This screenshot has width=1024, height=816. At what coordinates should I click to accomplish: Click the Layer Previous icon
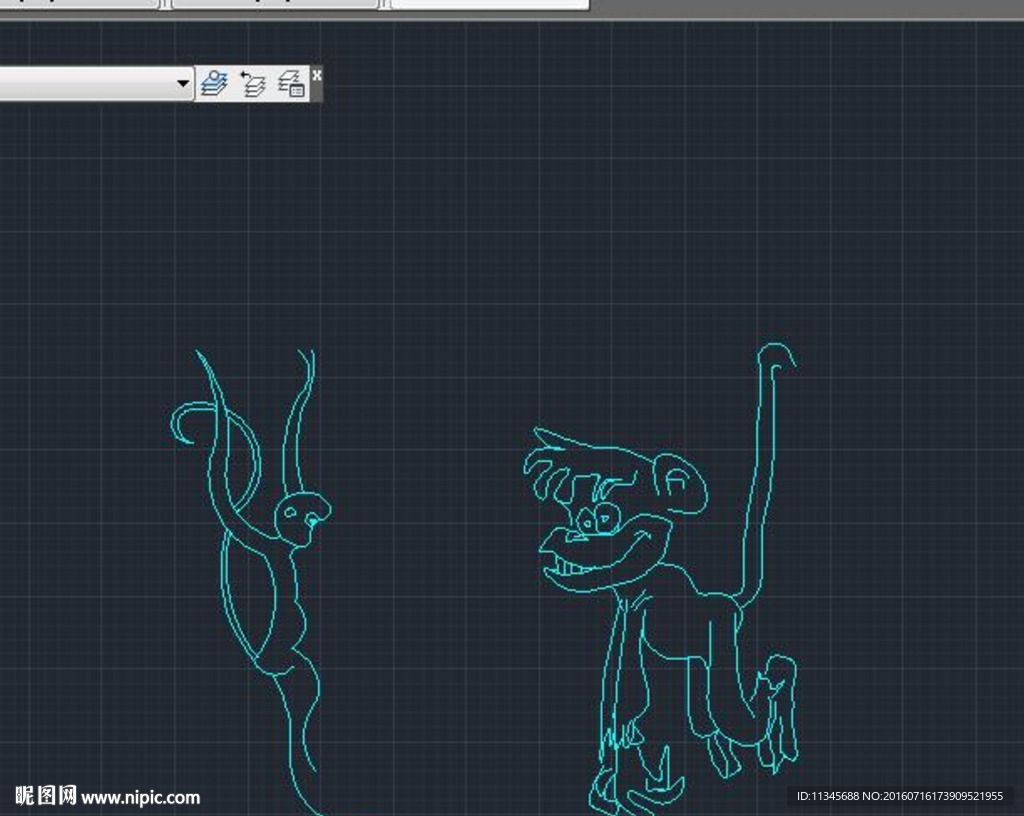click(x=253, y=83)
